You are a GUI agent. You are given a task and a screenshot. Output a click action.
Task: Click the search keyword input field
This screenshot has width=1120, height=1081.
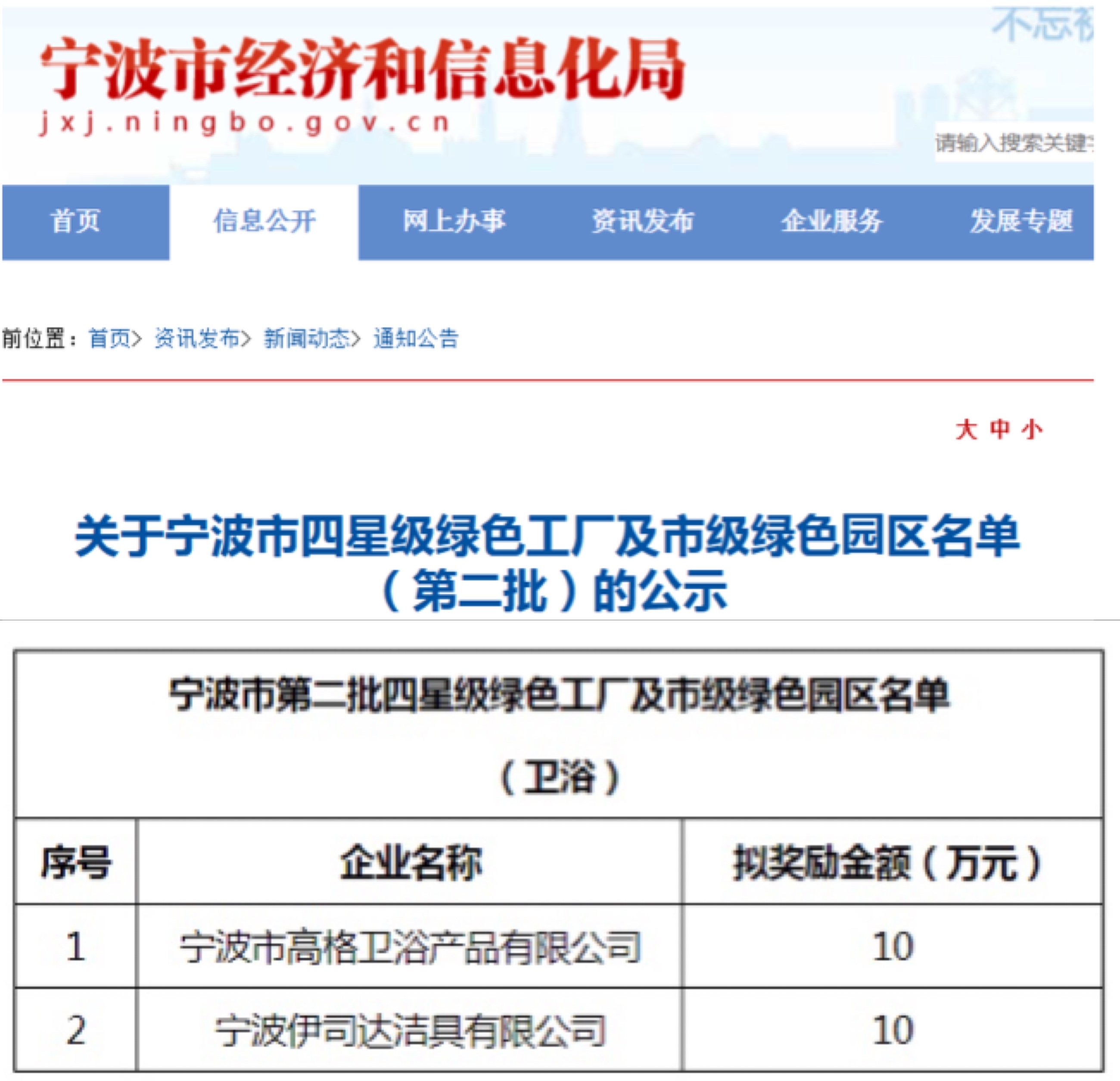pyautogui.click(x=1014, y=142)
